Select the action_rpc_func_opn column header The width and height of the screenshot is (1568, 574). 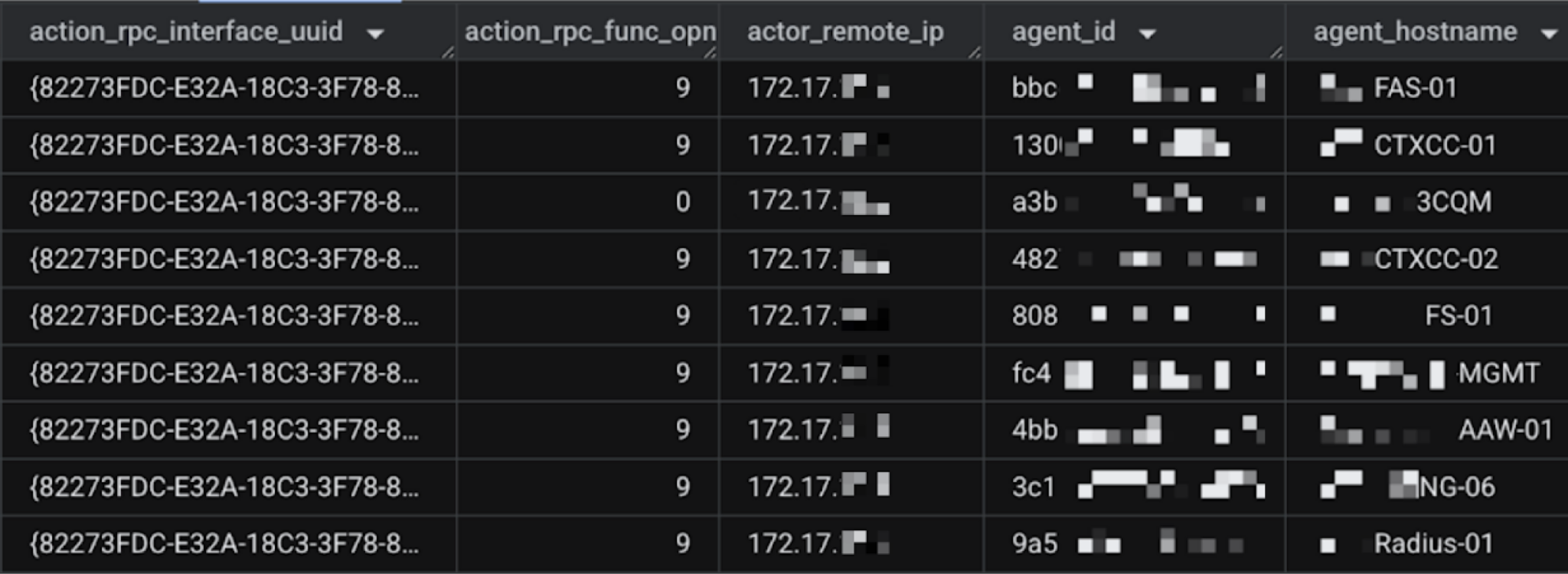[x=590, y=32]
